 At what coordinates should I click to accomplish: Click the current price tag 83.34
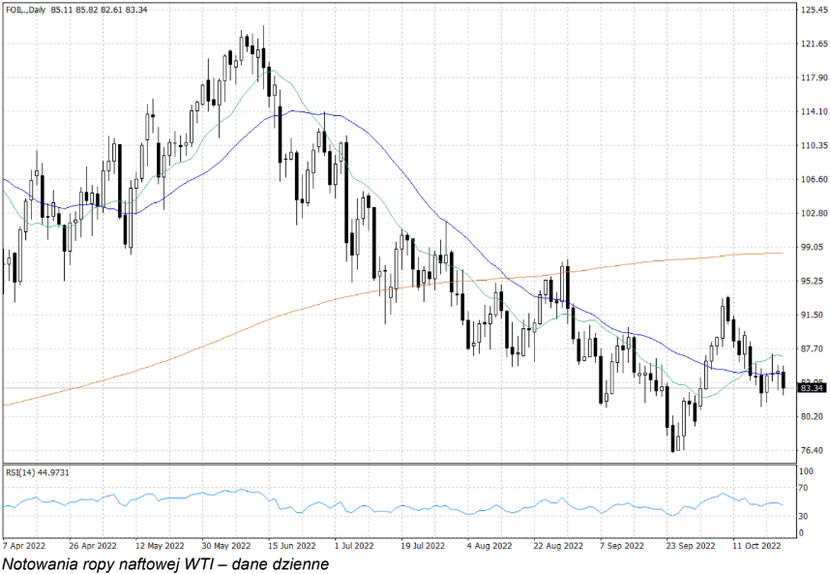(x=810, y=390)
